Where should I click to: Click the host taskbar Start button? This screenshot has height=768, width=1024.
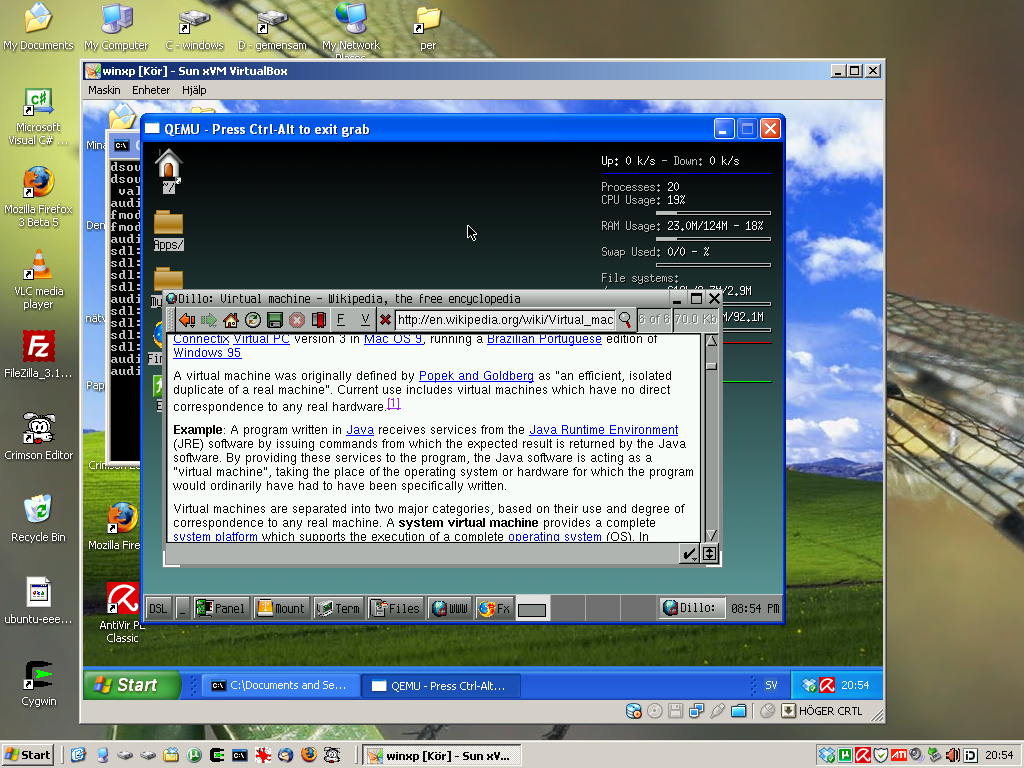point(27,756)
